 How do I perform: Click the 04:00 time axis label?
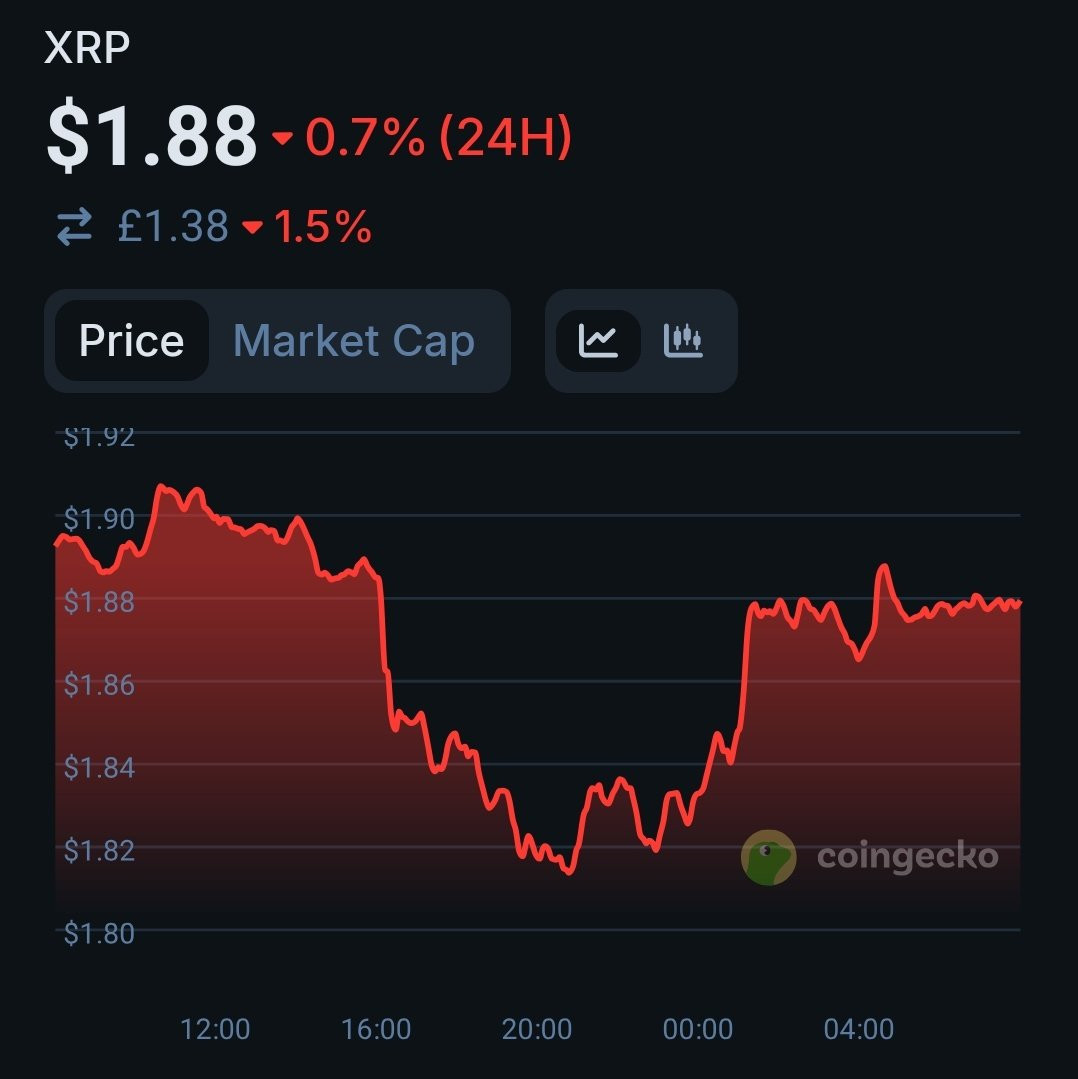click(x=859, y=1029)
